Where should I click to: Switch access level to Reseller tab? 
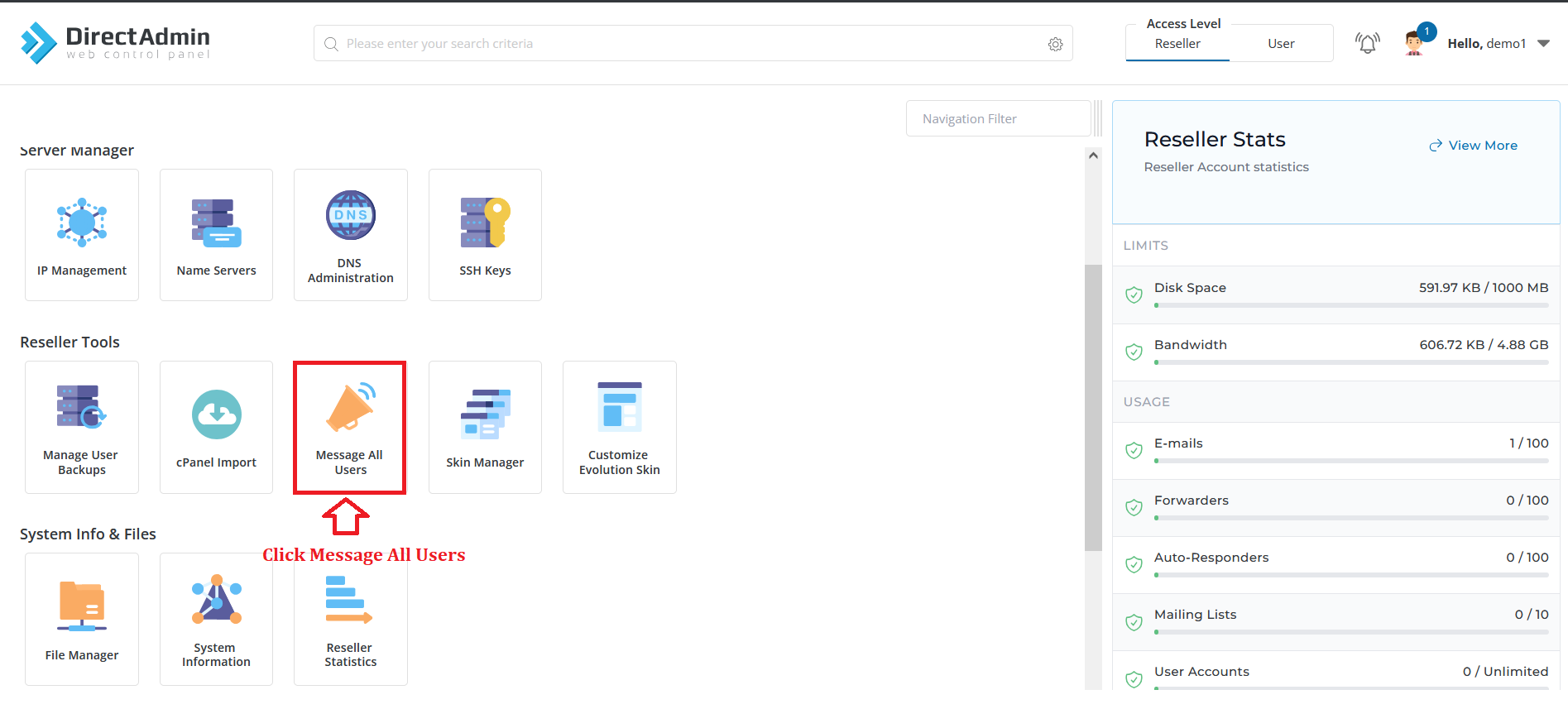pos(1177,44)
